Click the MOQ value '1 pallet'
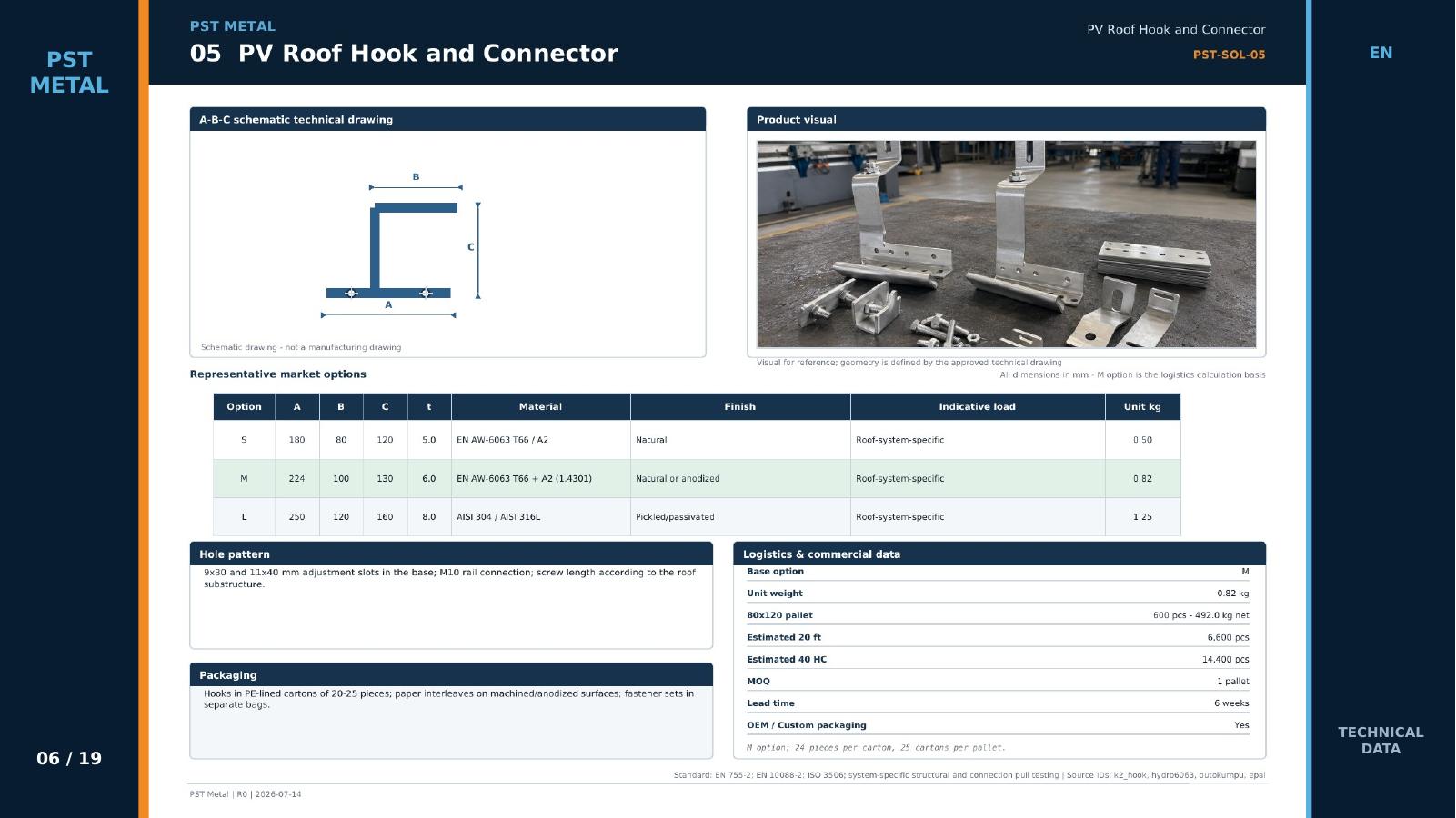 click(x=1233, y=682)
